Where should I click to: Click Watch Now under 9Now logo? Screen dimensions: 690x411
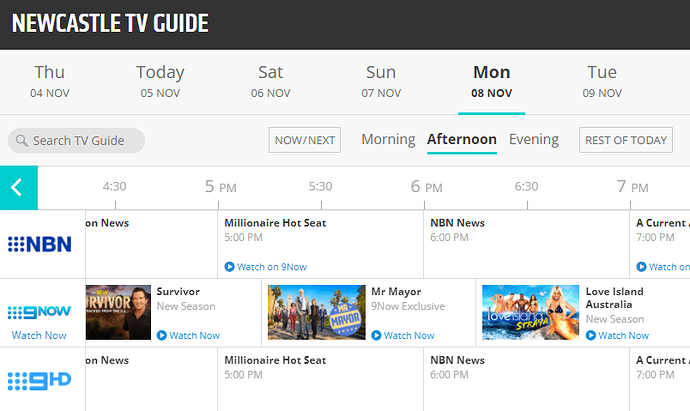39,336
